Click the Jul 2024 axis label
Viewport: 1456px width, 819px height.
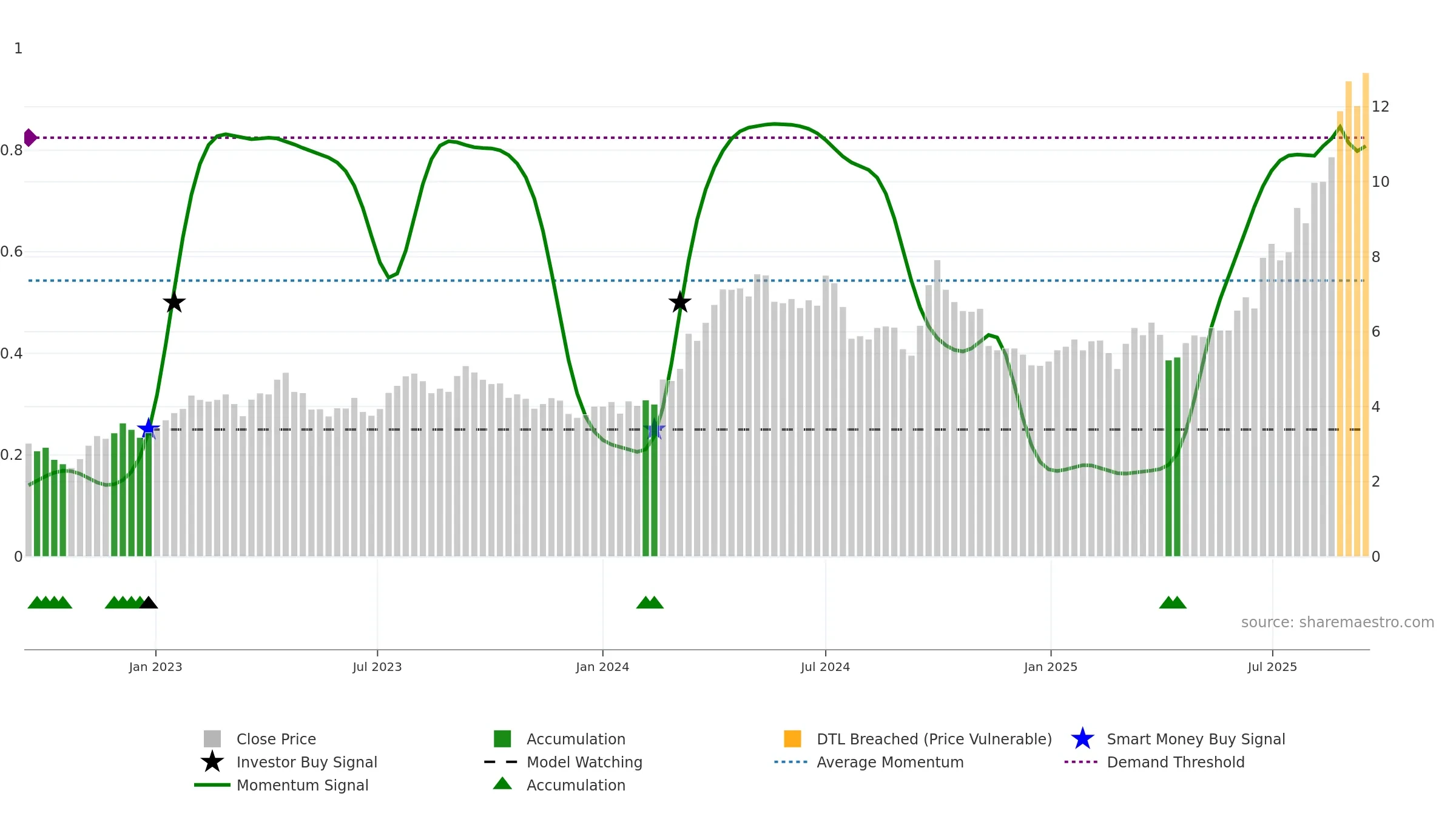pos(825,667)
